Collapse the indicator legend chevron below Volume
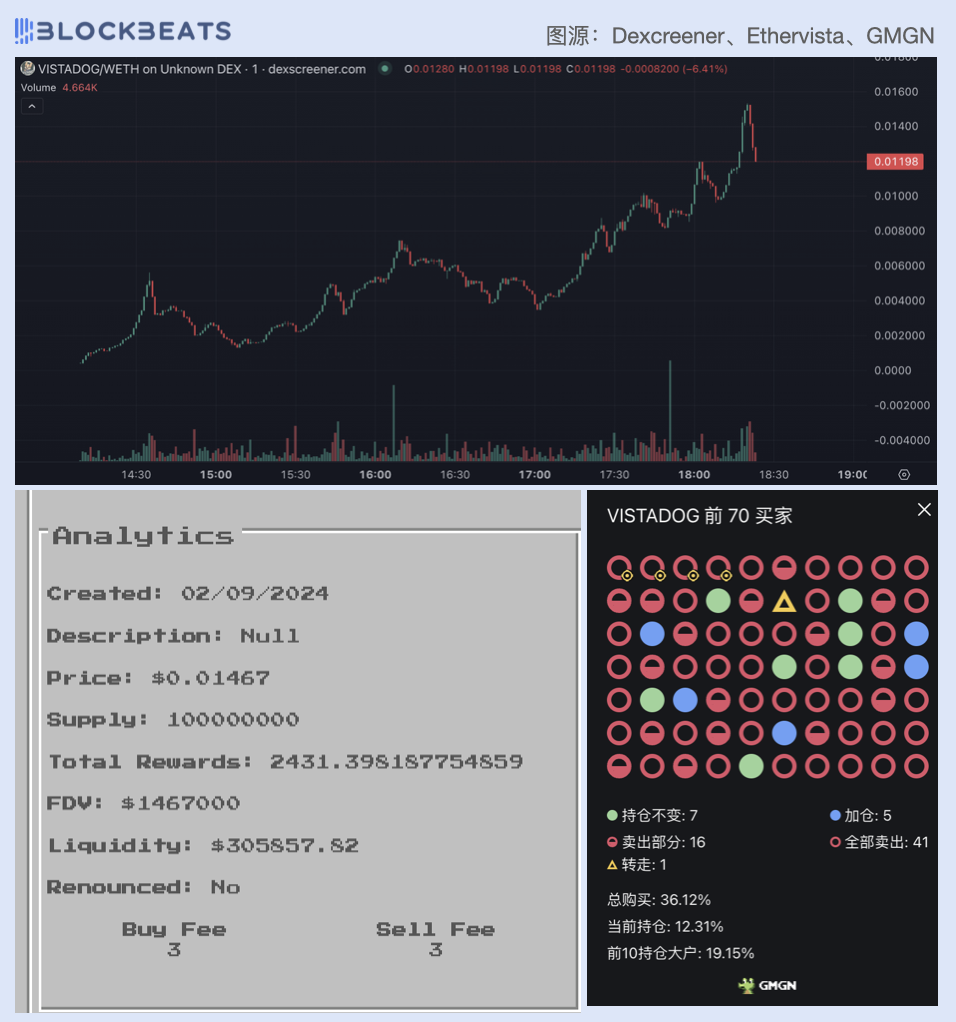 32,107
